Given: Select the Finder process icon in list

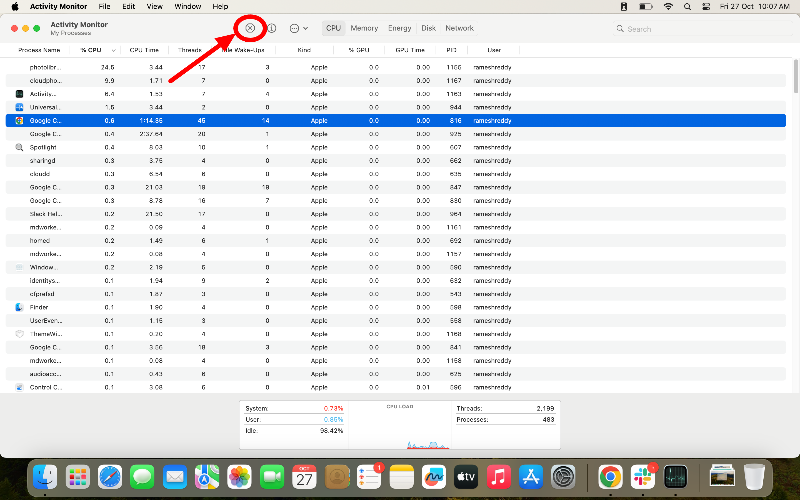Looking at the screenshot, I should [x=19, y=307].
